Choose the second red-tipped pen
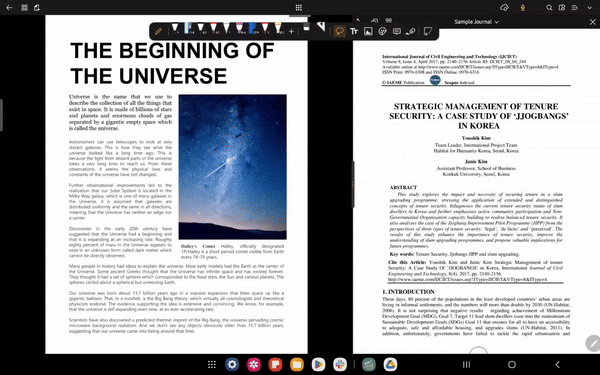The width and height of the screenshot is (600, 375). coord(265,28)
